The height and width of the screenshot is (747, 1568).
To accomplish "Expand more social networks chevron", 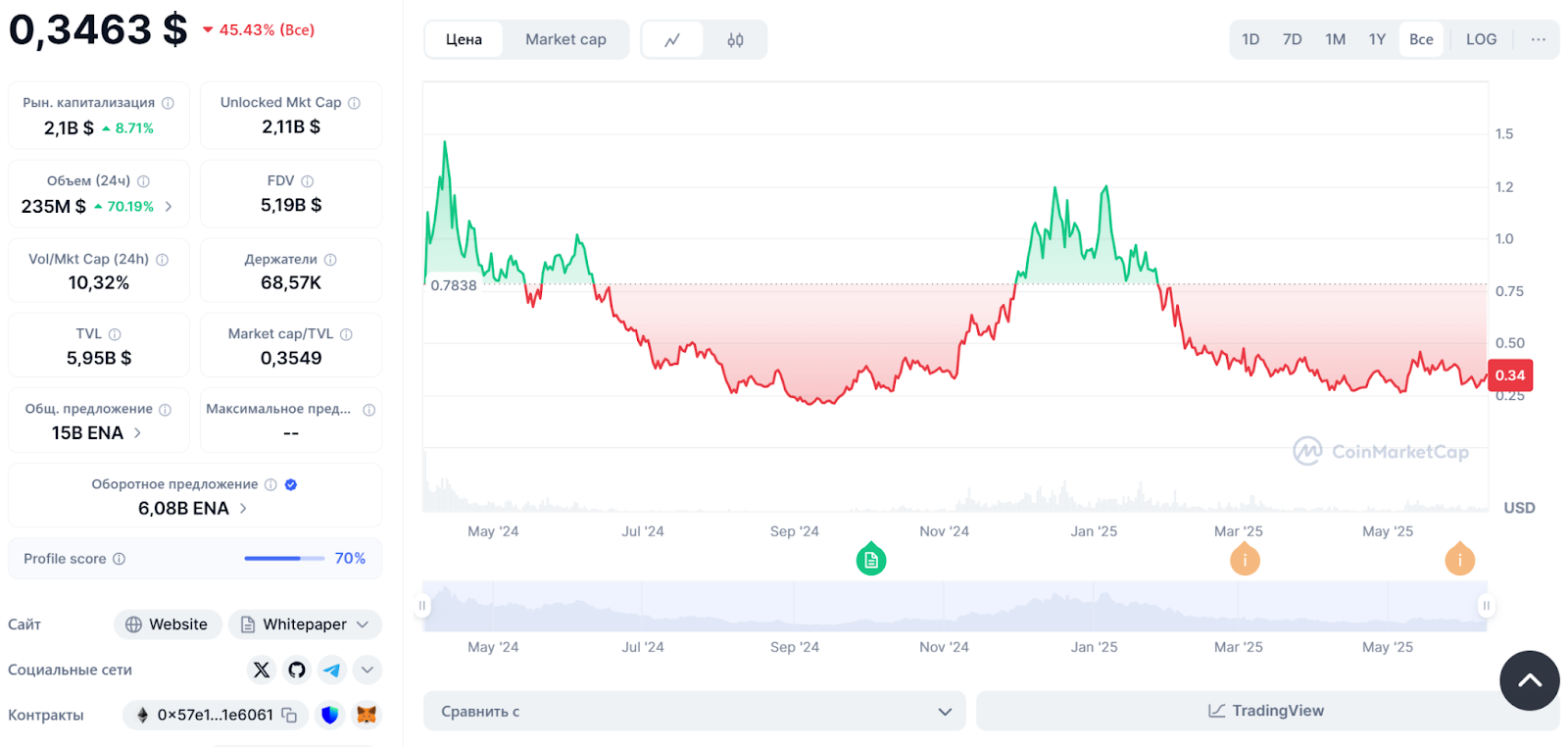I will (367, 670).
